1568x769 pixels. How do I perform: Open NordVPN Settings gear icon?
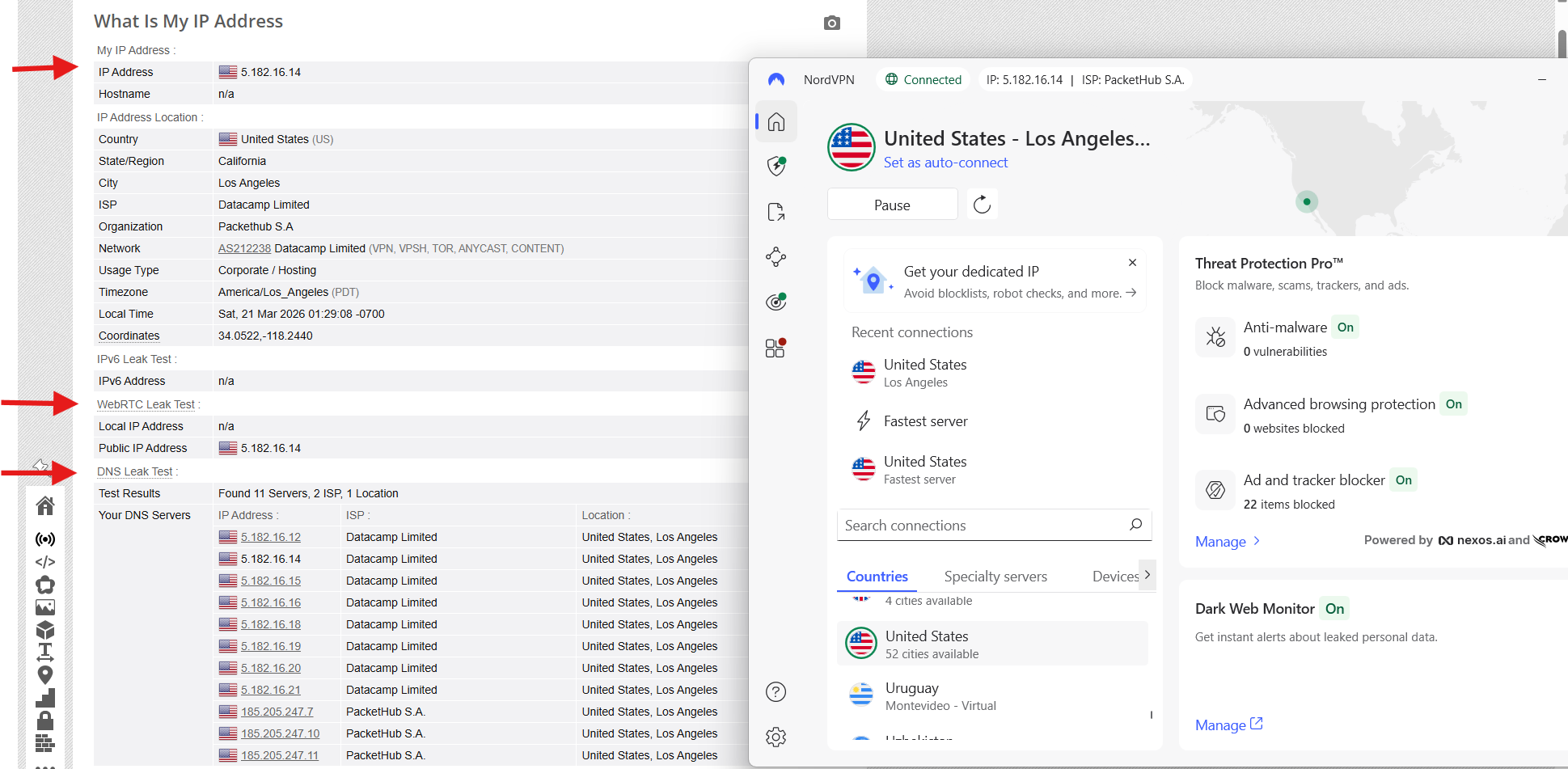[x=776, y=737]
